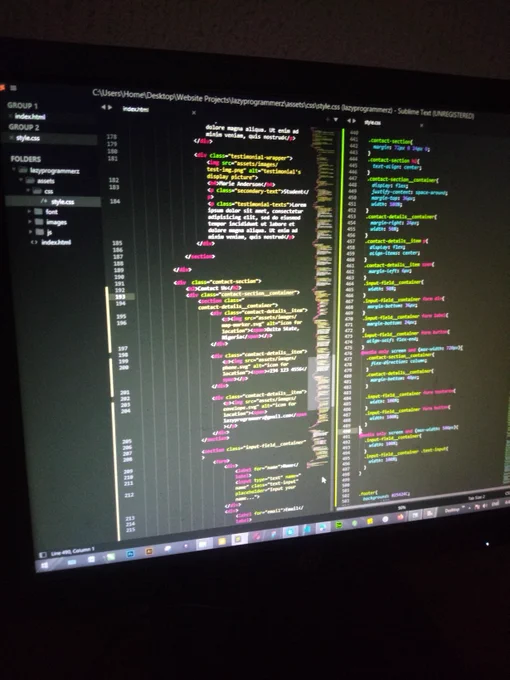Click the 'Line 490, Column 1' status text
The width and height of the screenshot is (510, 680).
pyautogui.click(x=72, y=551)
